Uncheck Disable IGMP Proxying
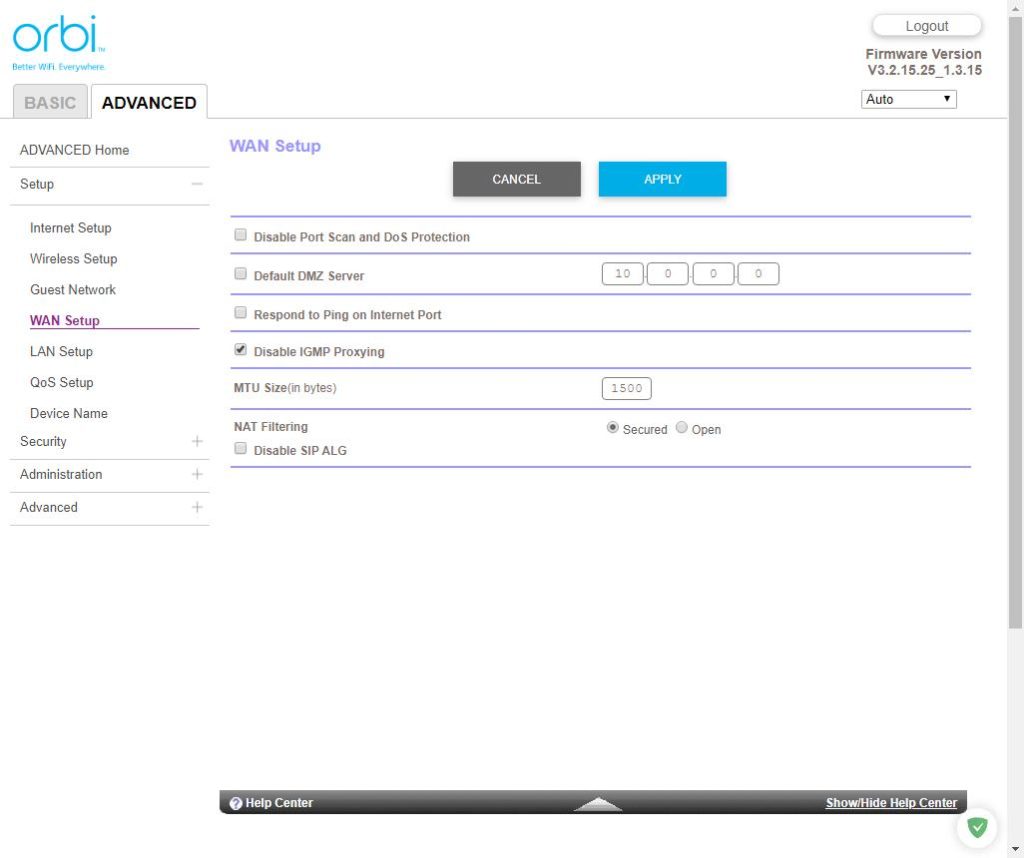The image size is (1024, 858). pos(240,351)
